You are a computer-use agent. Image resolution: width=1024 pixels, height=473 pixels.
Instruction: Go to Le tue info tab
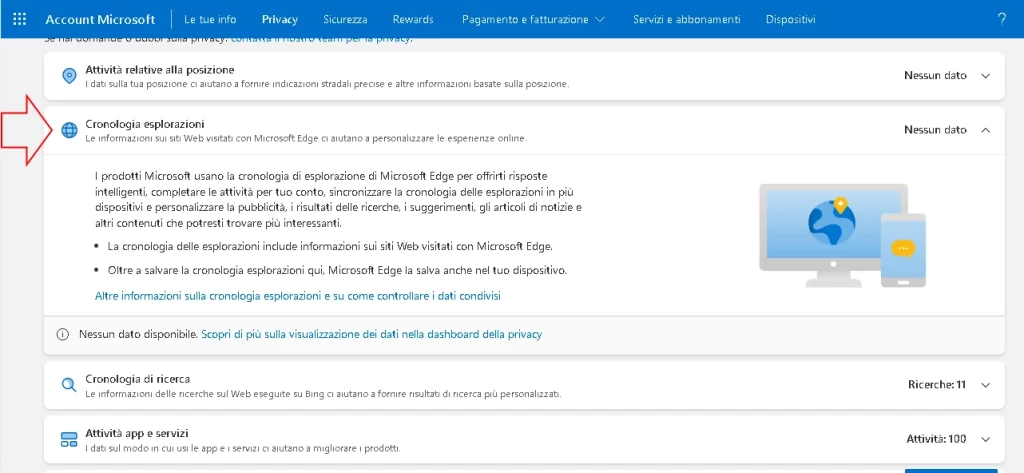point(210,20)
